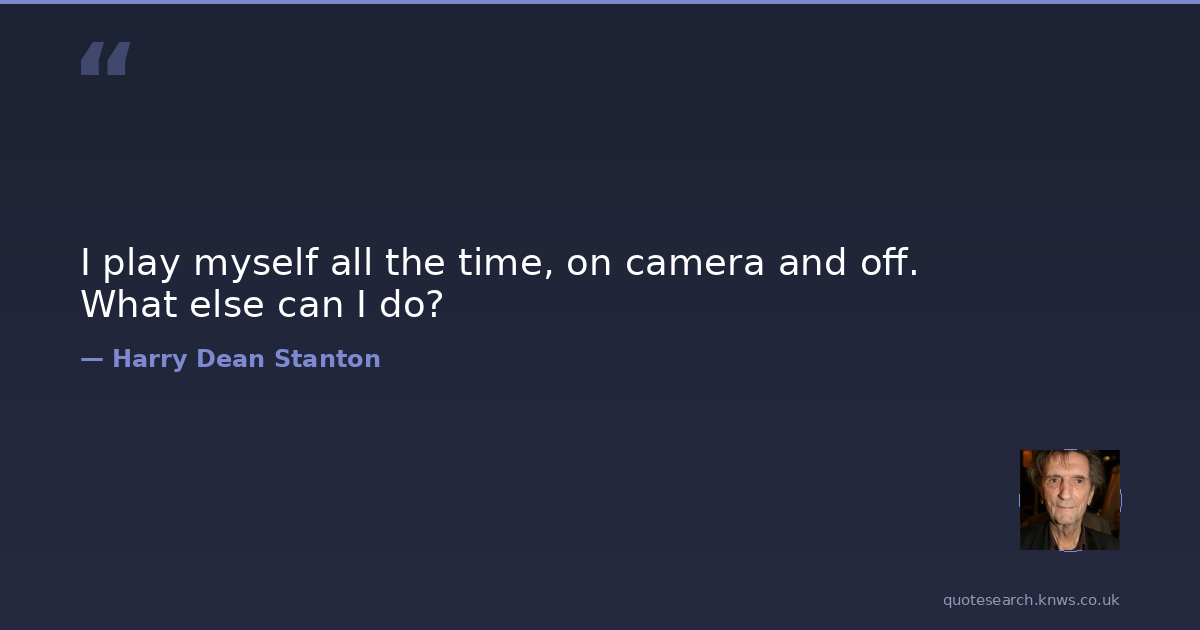1200x630 pixels.
Task: Click the word "and" in the quote
Action: pyautogui.click(x=810, y=263)
